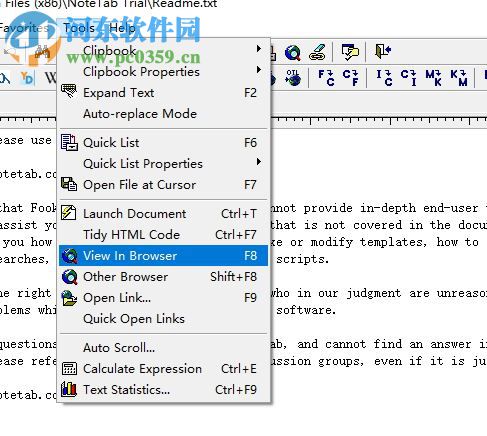The height and width of the screenshot is (436, 487).
Task: Click the Open File at Cursor icon
Action: pos(69,184)
